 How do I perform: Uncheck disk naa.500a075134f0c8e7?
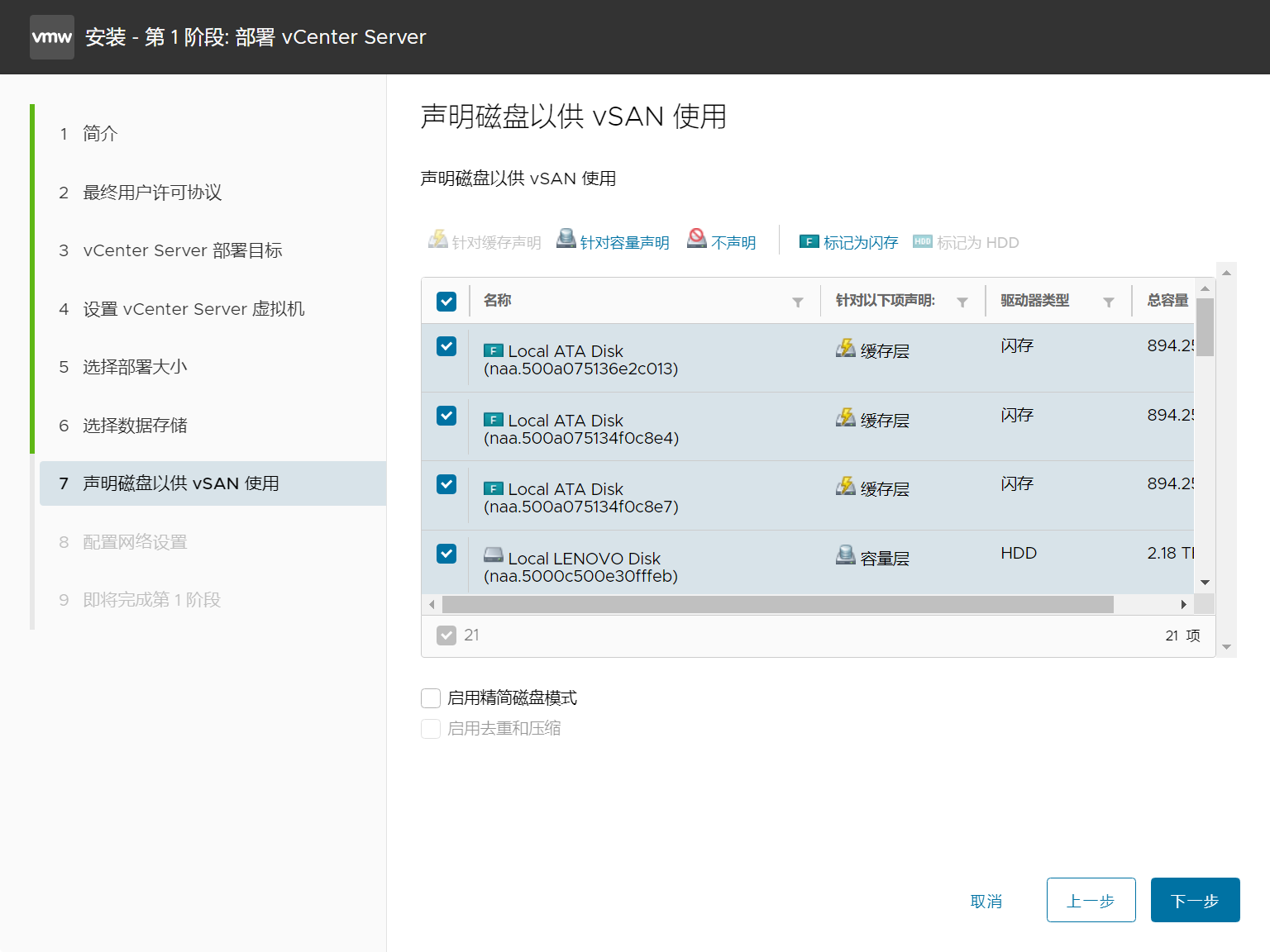(x=446, y=484)
